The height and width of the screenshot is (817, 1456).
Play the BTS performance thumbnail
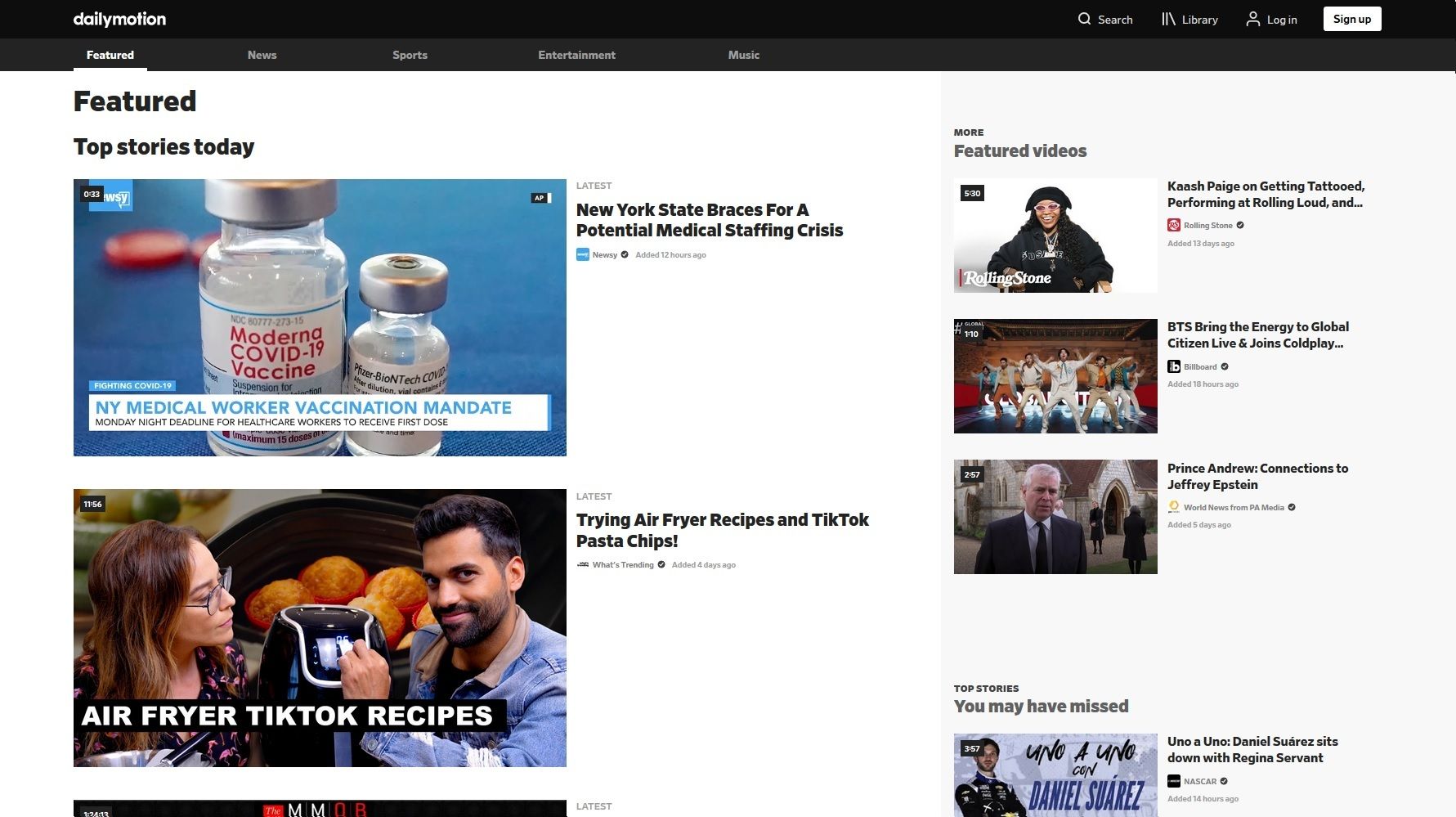tap(1055, 376)
